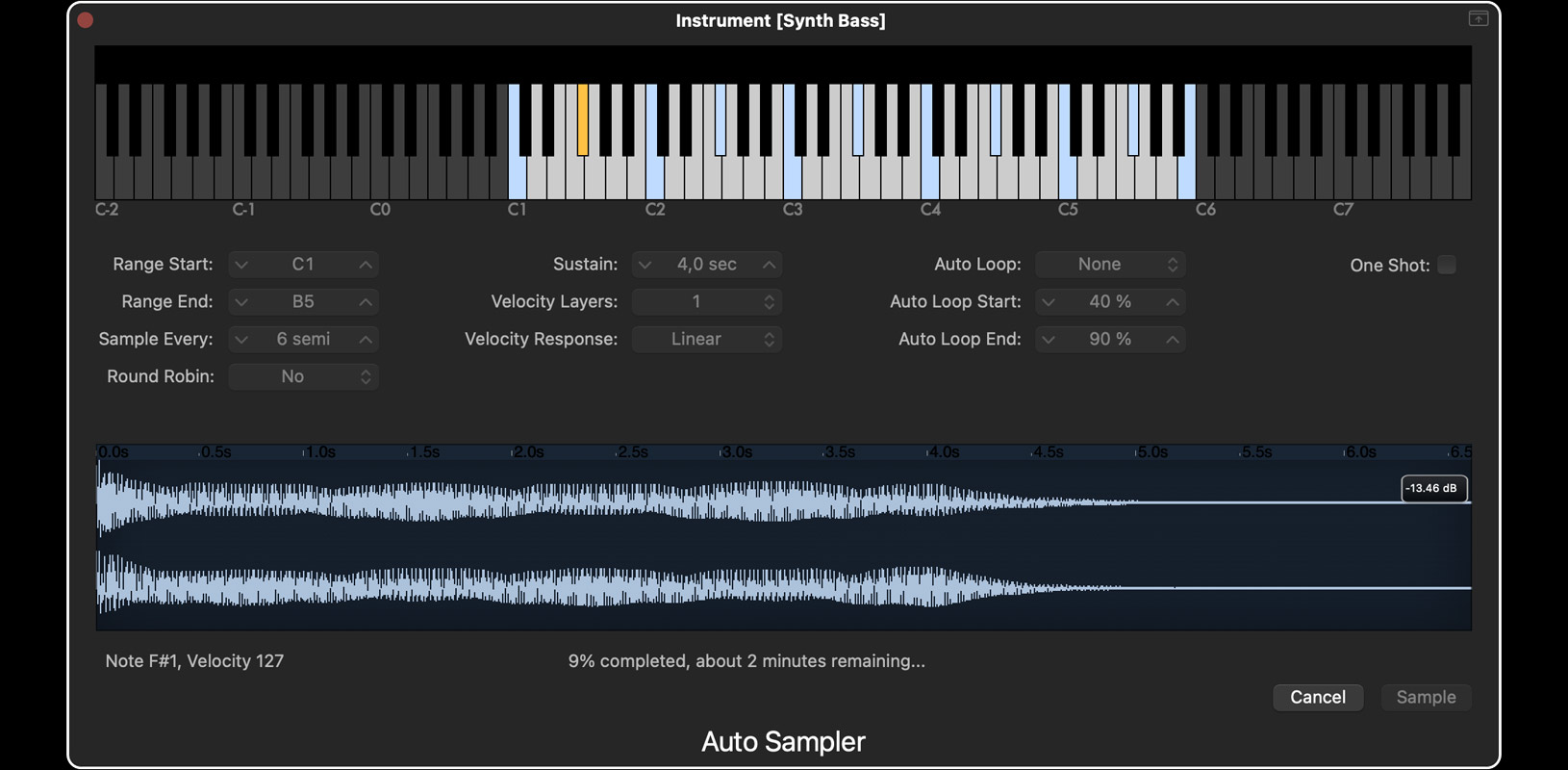
Task: Click the 90 % loop end value
Action: point(1110,340)
